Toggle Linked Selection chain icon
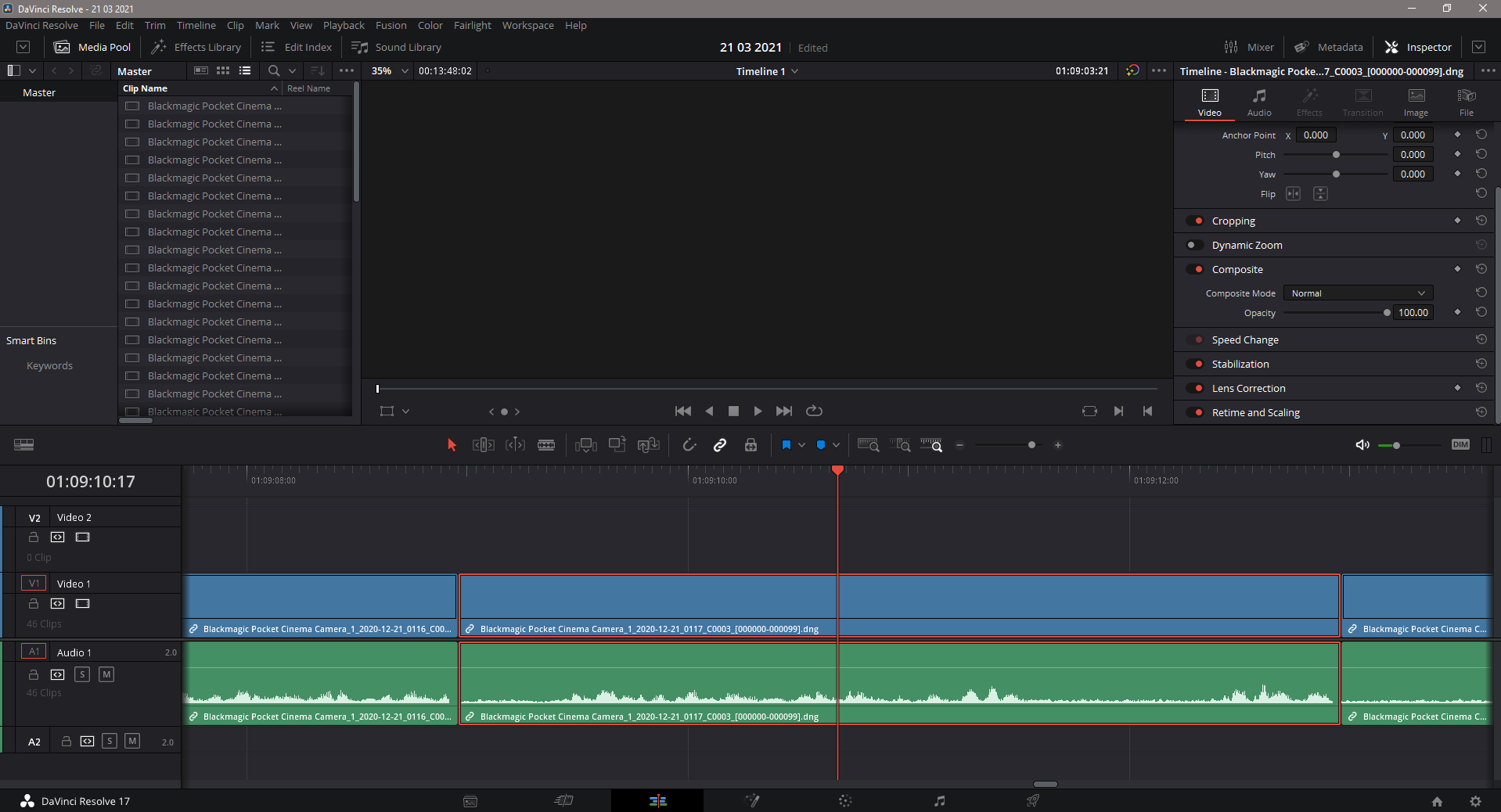This screenshot has height=812, width=1501. pyautogui.click(x=720, y=445)
